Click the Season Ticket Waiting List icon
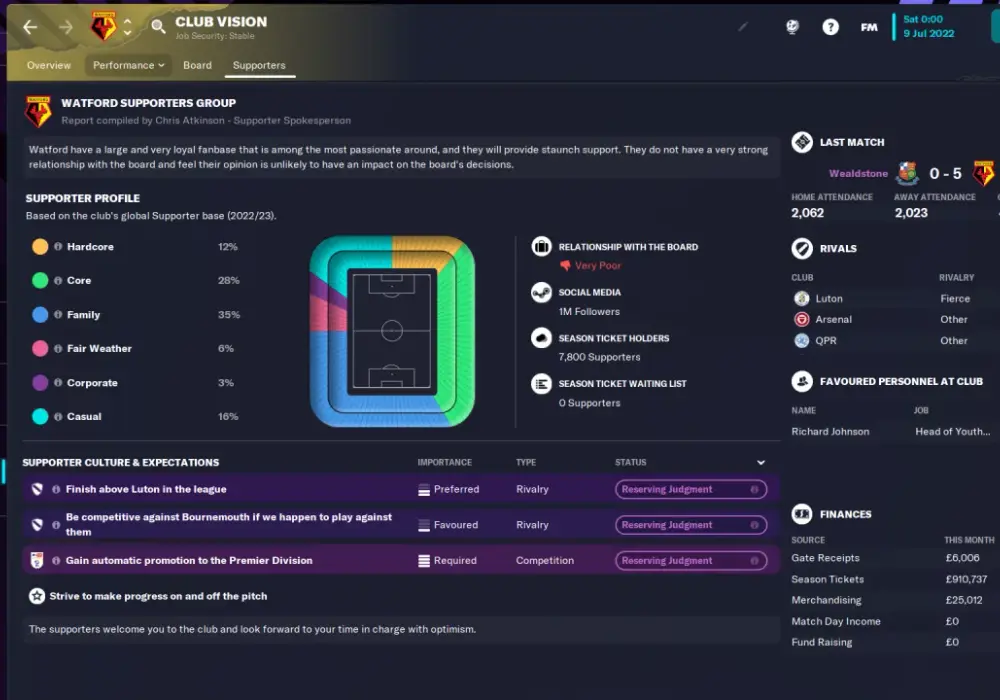The height and width of the screenshot is (700, 1000). click(x=541, y=384)
